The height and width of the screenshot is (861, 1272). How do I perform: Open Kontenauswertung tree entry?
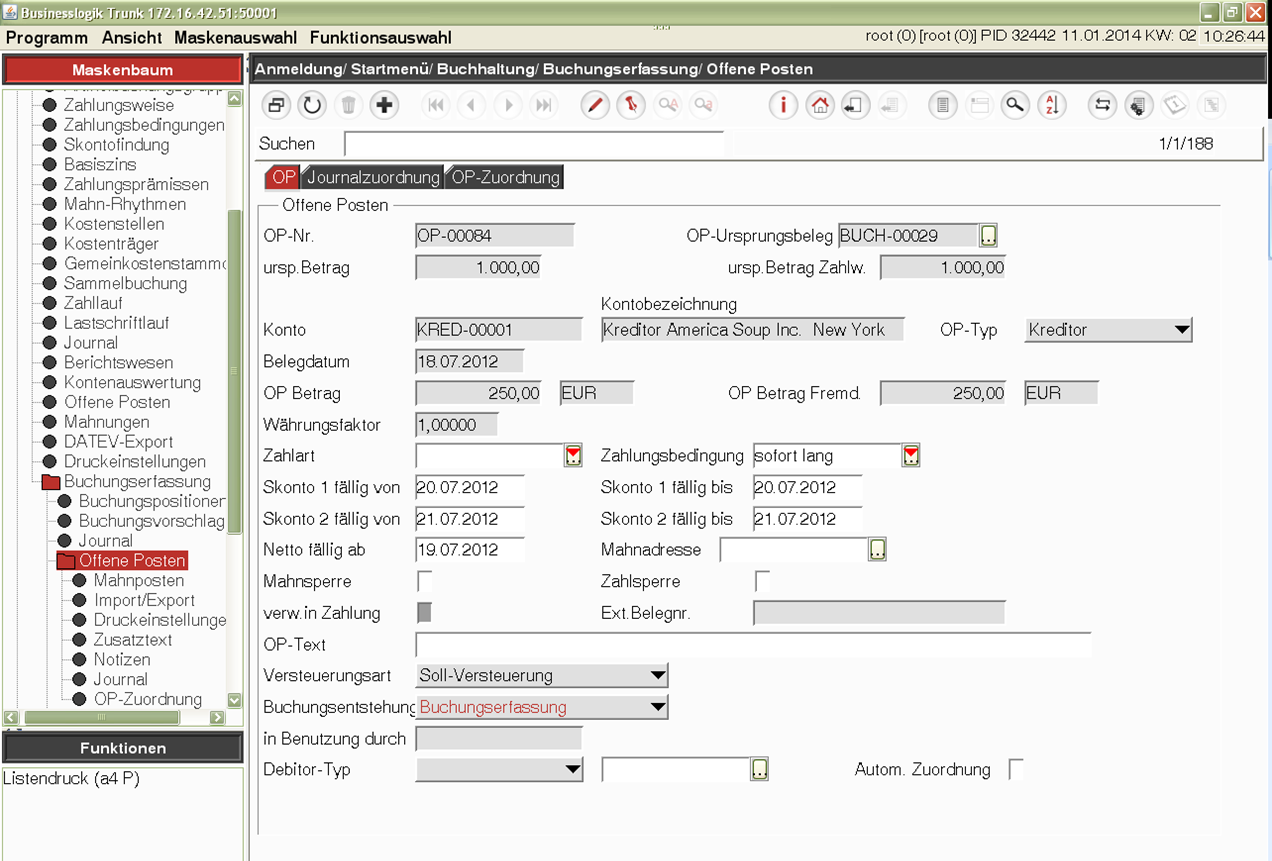pyautogui.click(x=132, y=383)
